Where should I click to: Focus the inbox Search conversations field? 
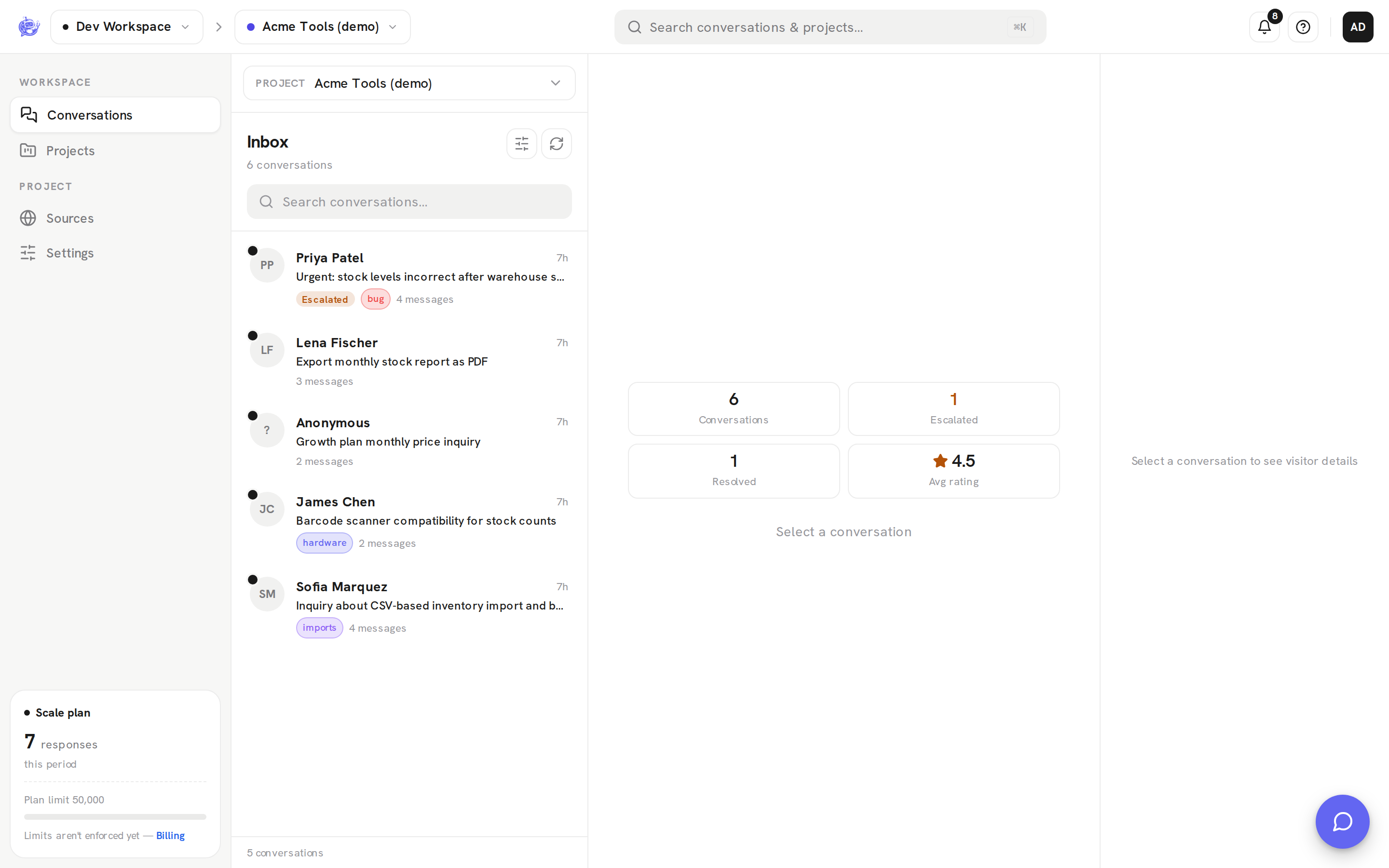(409, 202)
